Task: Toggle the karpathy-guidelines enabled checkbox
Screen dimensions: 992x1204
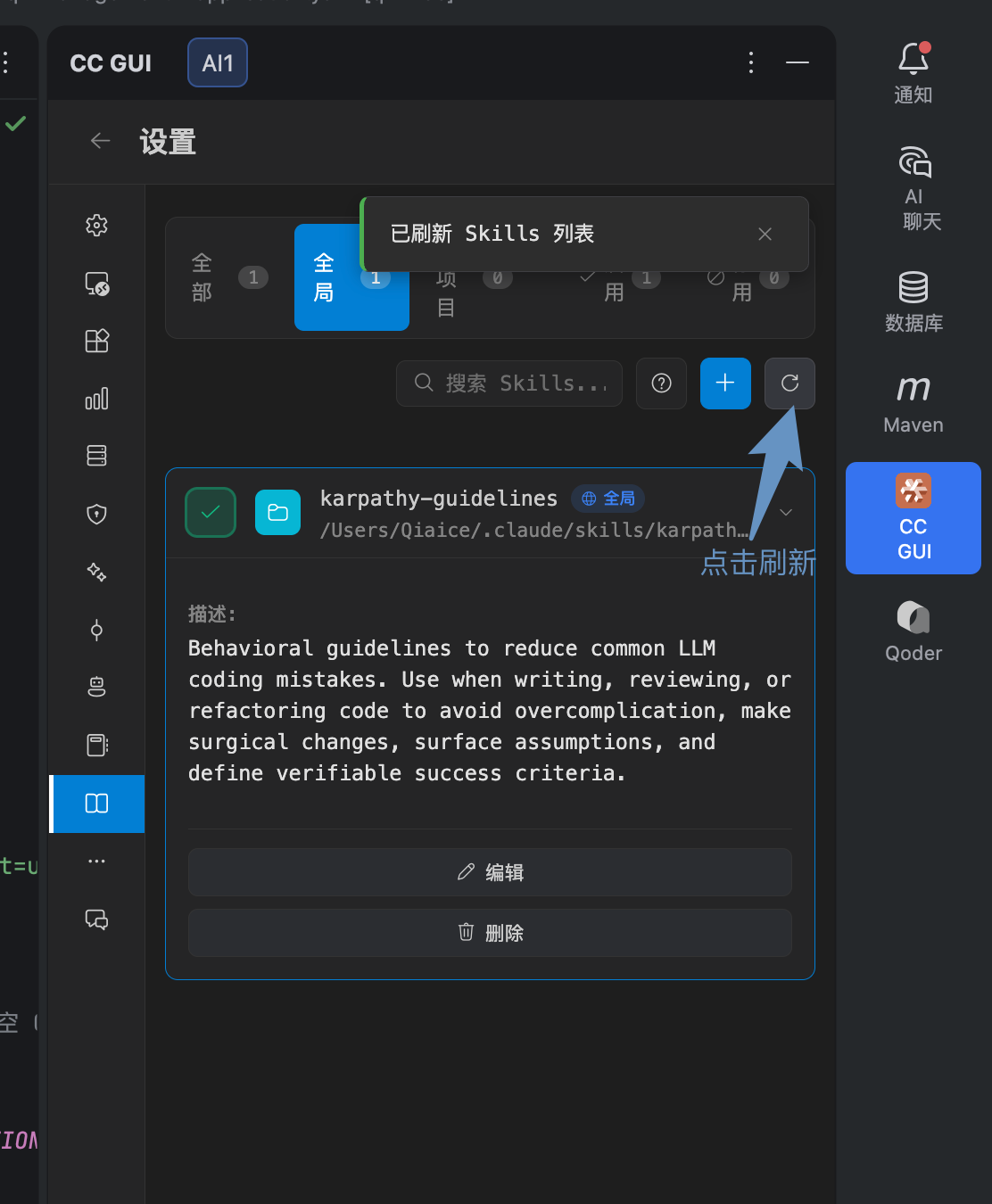Action: [x=211, y=513]
